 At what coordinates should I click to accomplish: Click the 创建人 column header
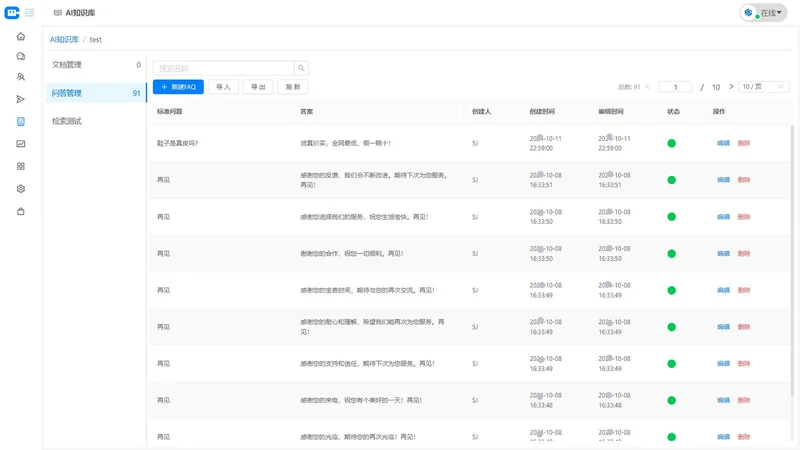481,111
